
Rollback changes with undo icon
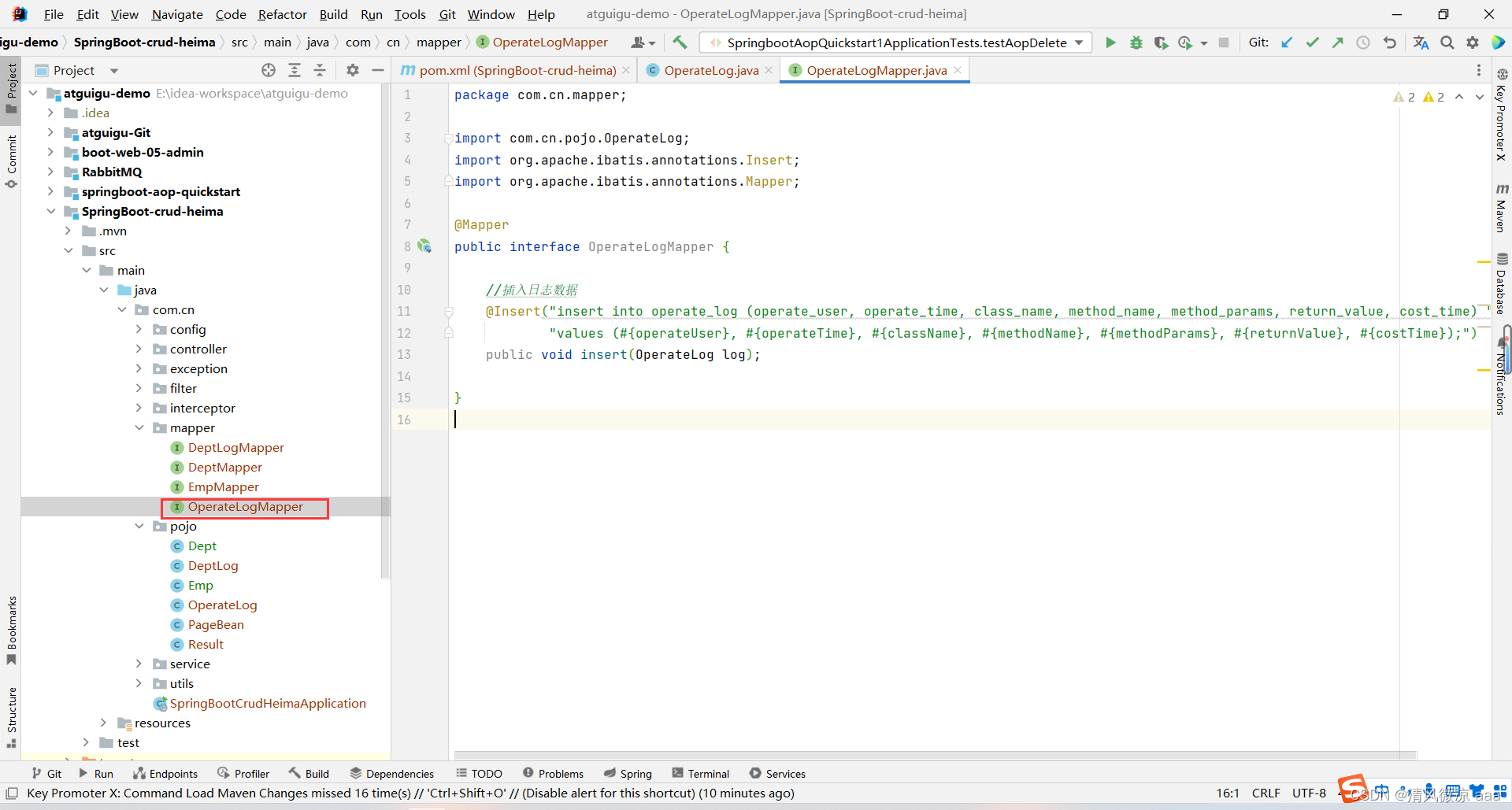click(1390, 43)
